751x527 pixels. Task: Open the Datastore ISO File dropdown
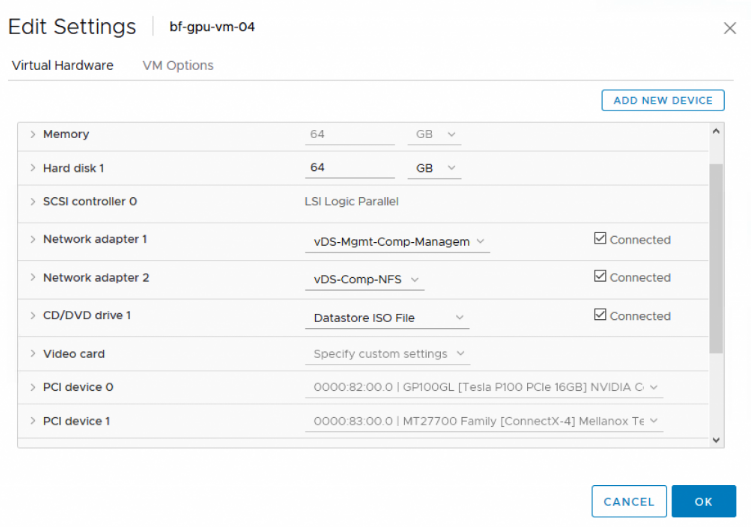pyautogui.click(x=385, y=318)
